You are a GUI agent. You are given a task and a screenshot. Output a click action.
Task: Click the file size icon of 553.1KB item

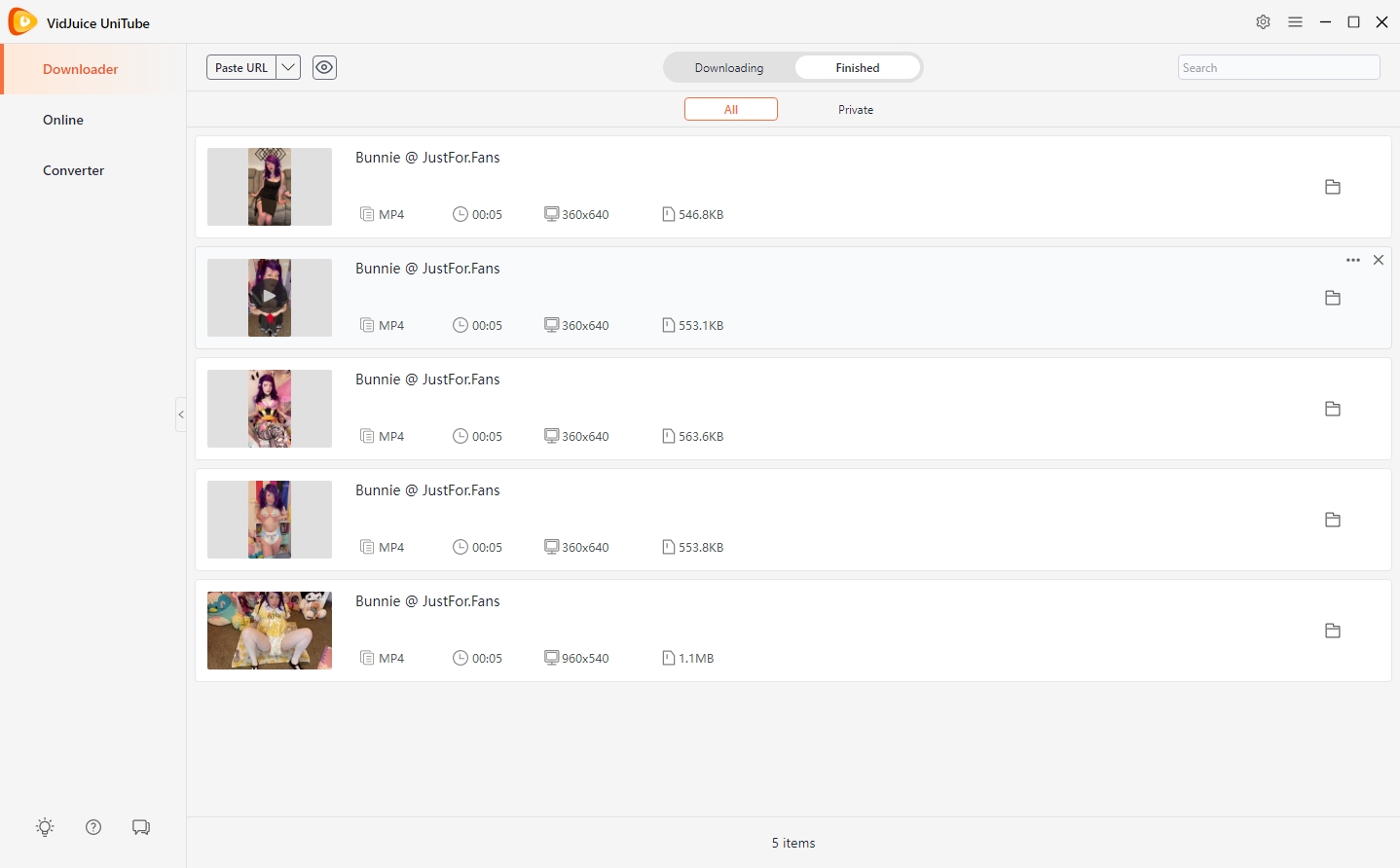pyautogui.click(x=669, y=325)
